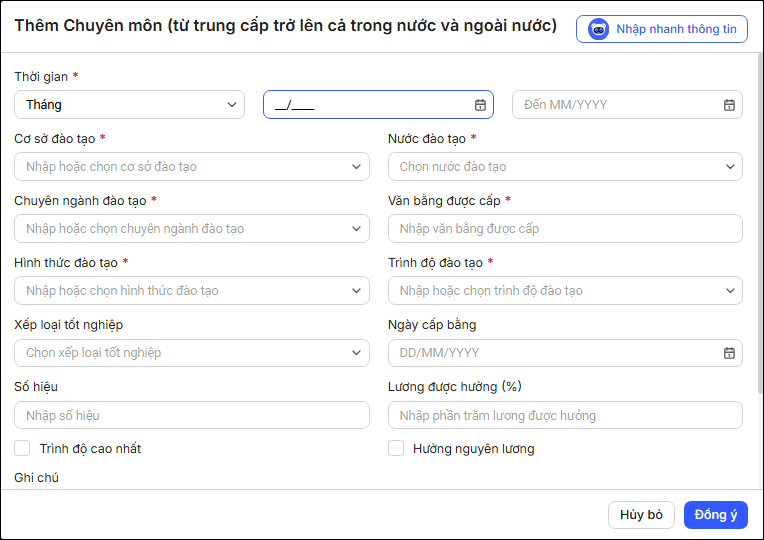Open calendar icon for Ngày cấp bằng

729,353
